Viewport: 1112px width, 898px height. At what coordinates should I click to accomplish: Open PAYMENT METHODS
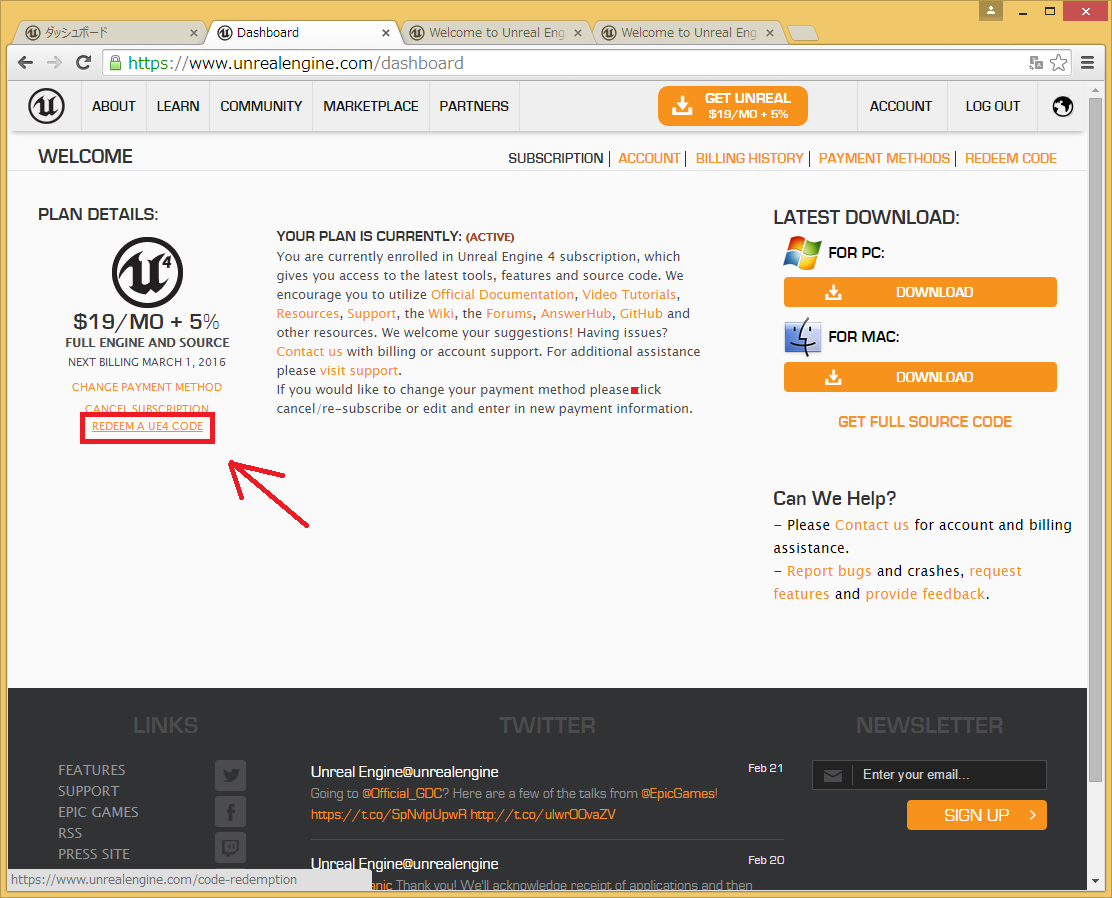884,158
